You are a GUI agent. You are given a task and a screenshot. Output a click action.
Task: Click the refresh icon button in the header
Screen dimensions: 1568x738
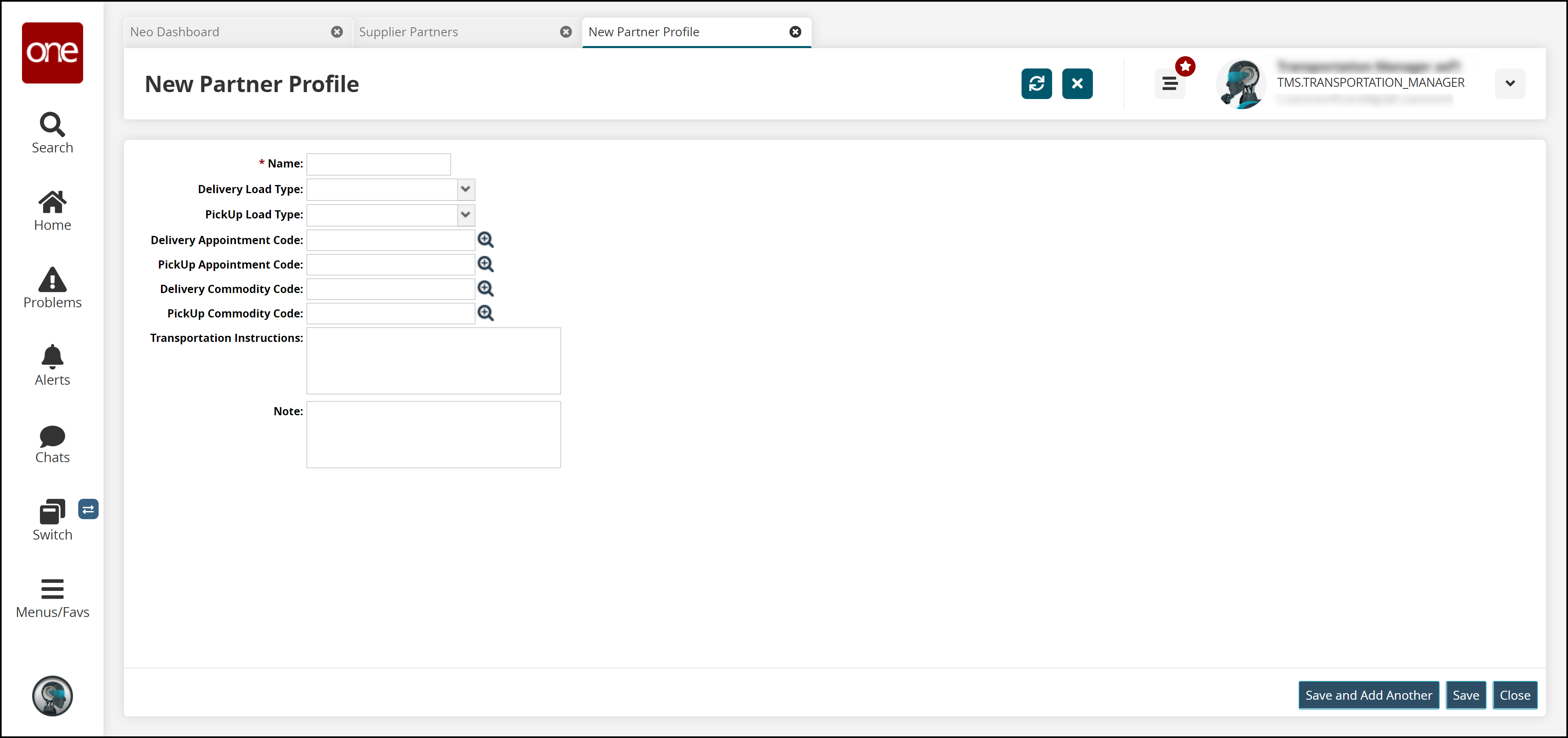[1036, 84]
